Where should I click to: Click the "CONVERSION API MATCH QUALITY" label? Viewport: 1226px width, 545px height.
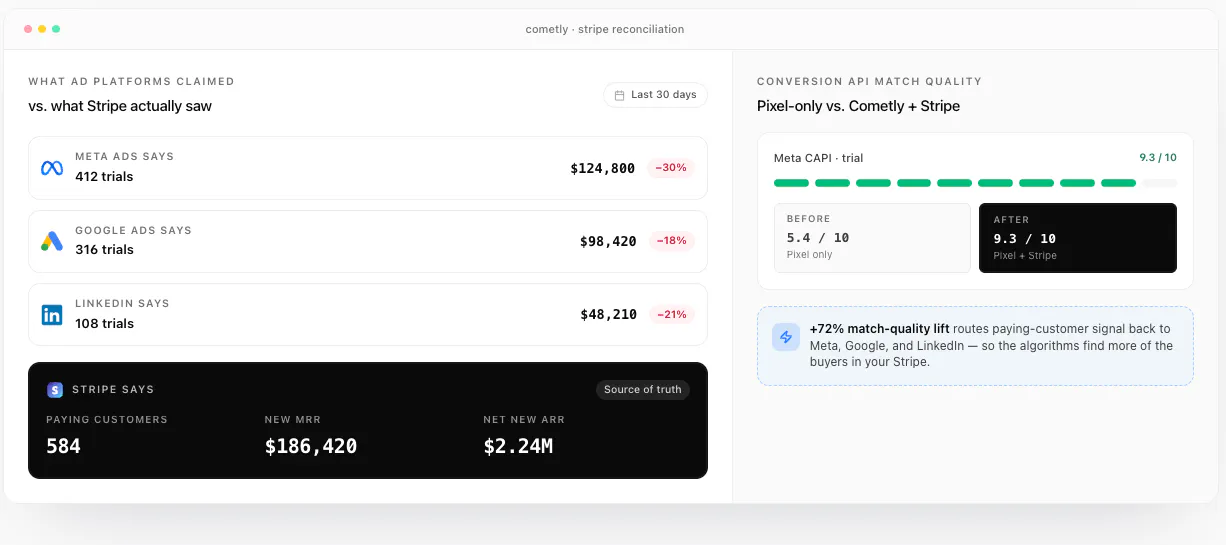[869, 82]
